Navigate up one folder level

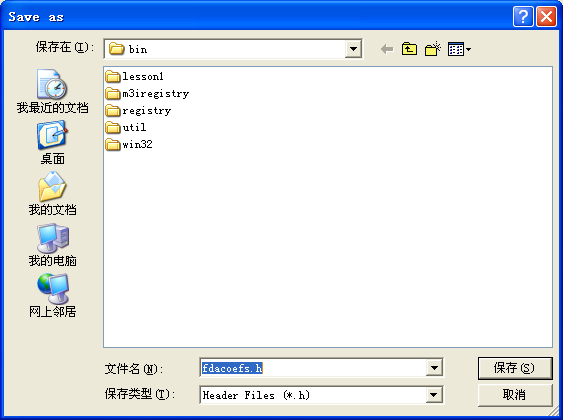point(409,49)
